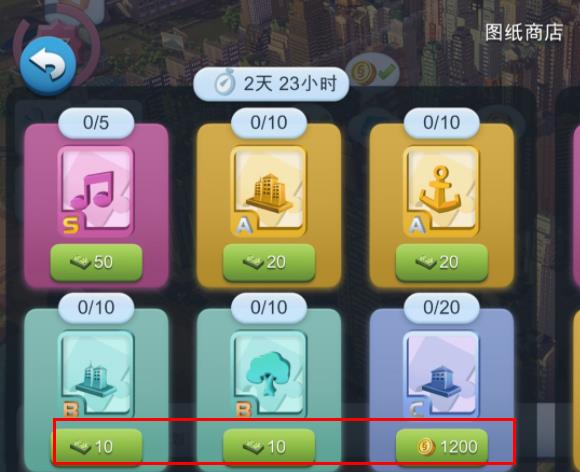Open the partially visible pink card at right edge
580x472 pixels.
[576, 205]
